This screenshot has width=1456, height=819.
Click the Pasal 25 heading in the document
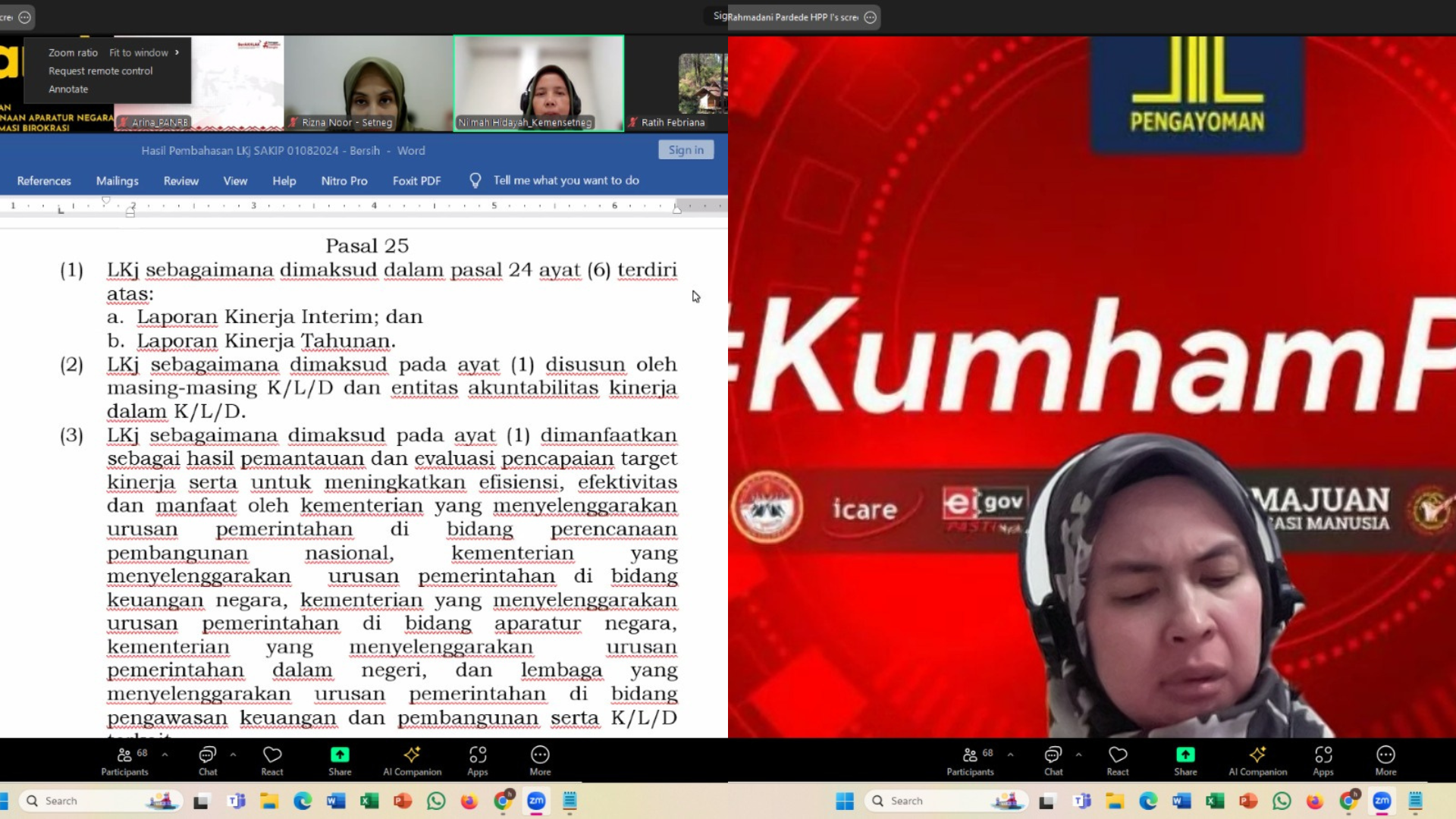(x=367, y=246)
